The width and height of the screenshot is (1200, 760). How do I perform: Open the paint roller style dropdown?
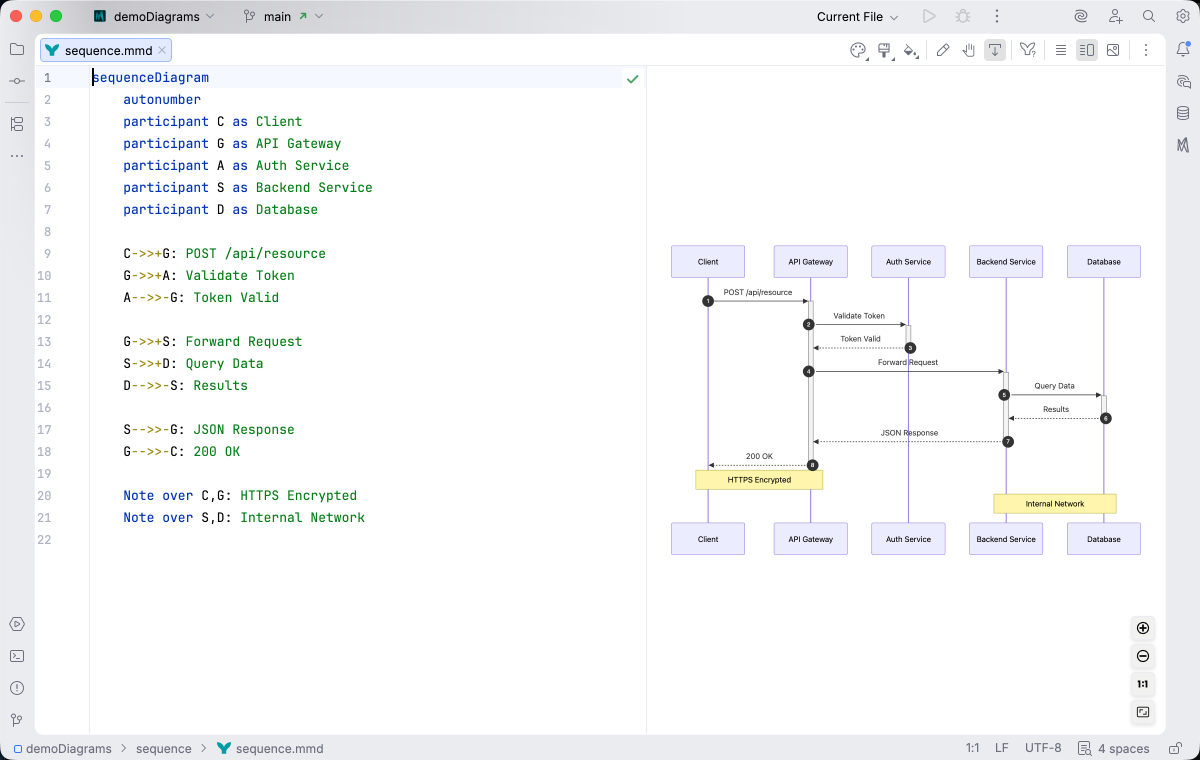[x=884, y=50]
